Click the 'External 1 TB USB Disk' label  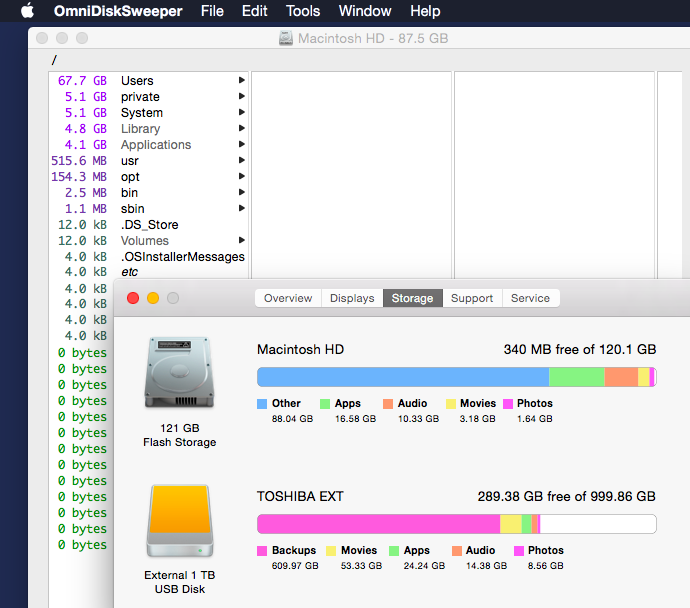(x=180, y=582)
